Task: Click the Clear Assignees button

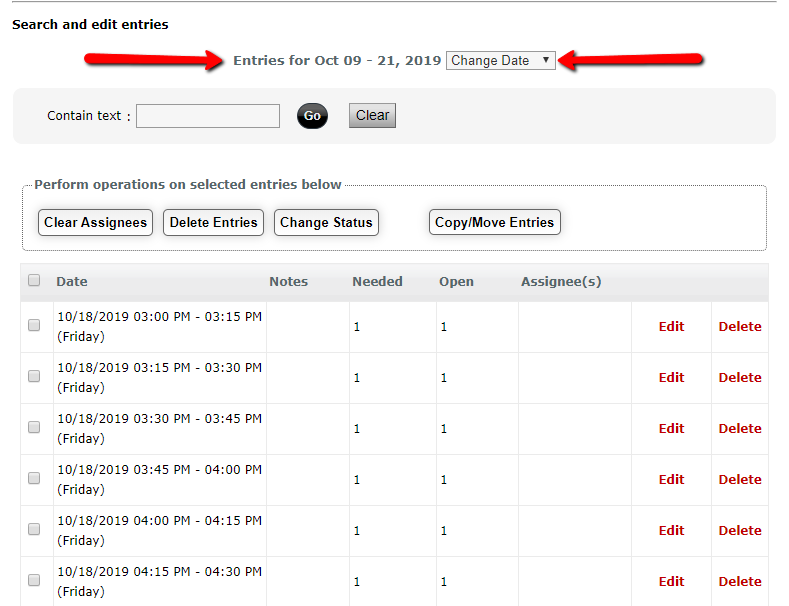Action: click(96, 222)
